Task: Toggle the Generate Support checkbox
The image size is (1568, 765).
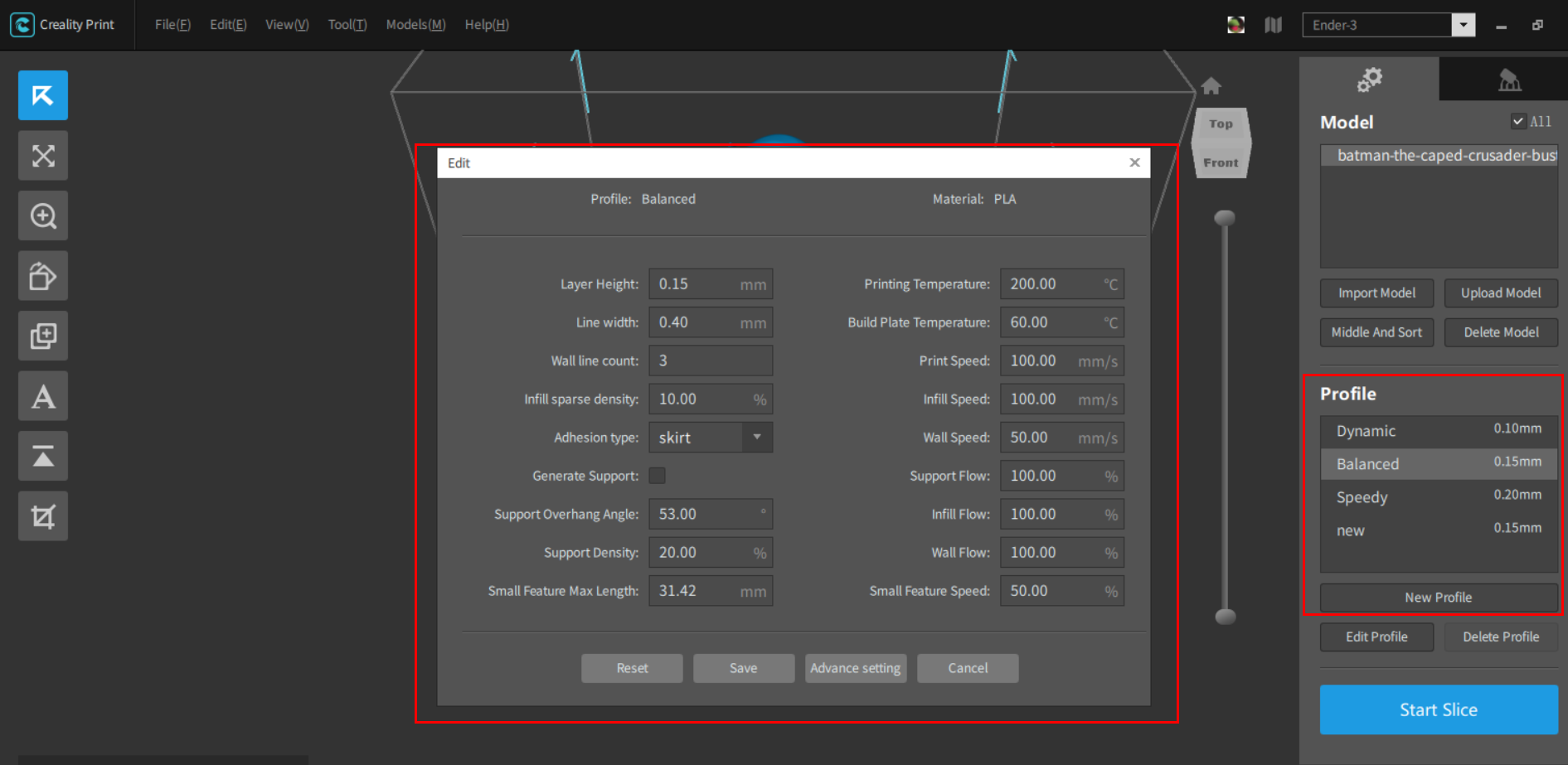Action: [x=657, y=475]
